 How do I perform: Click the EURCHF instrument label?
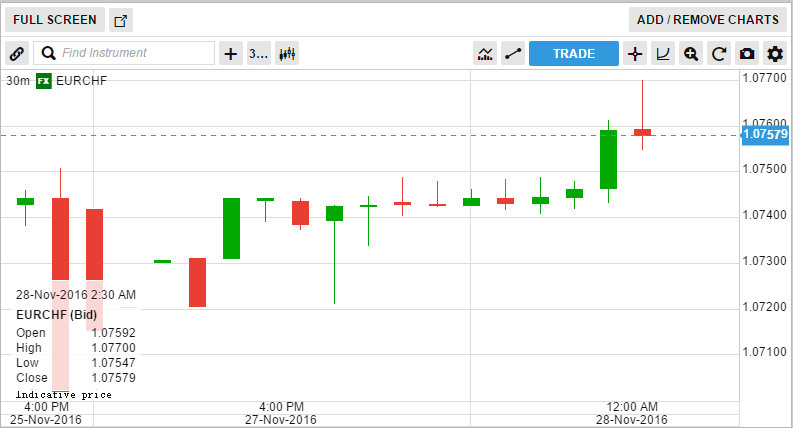[x=81, y=81]
